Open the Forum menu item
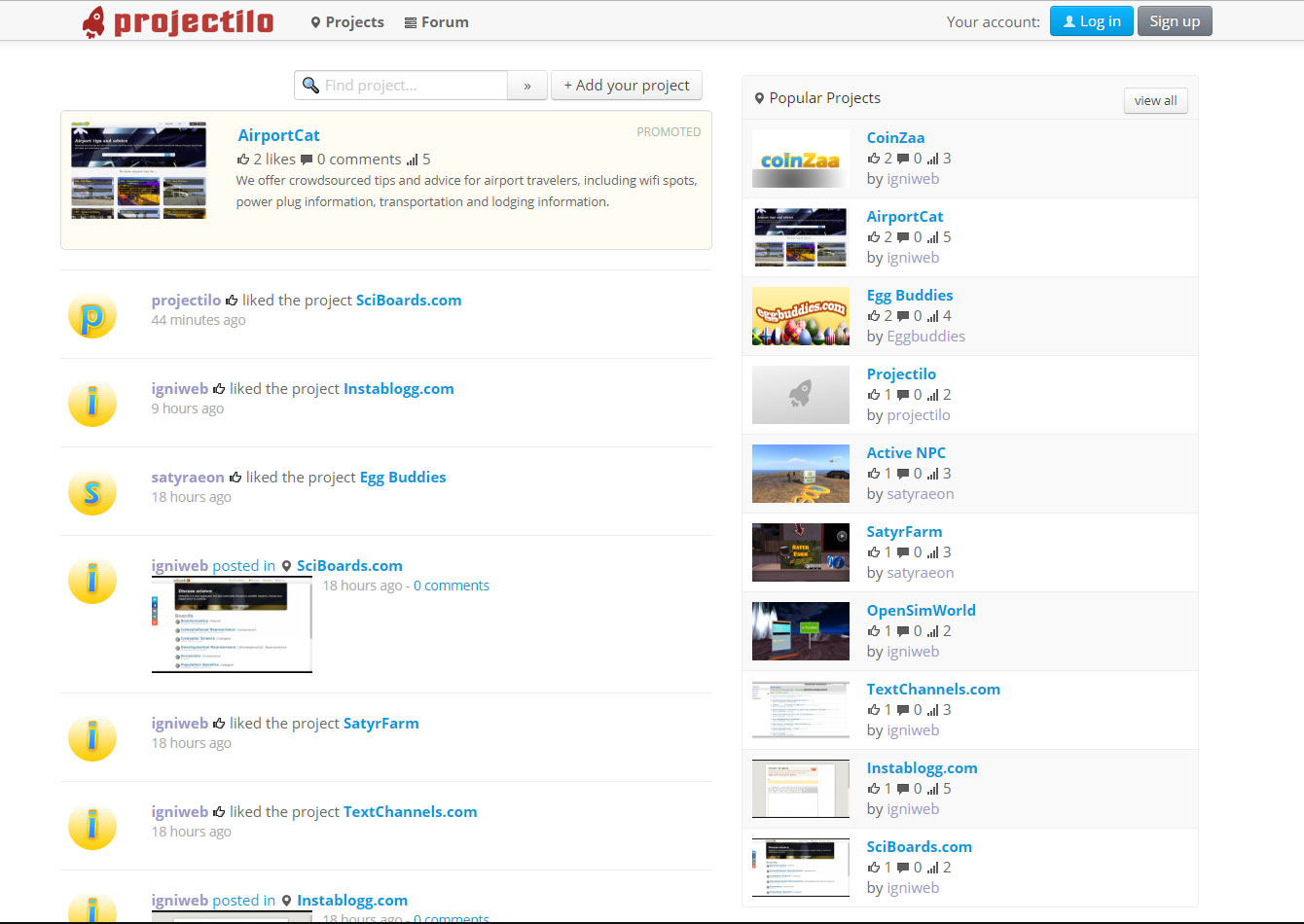The width and height of the screenshot is (1304, 924). 436,22
